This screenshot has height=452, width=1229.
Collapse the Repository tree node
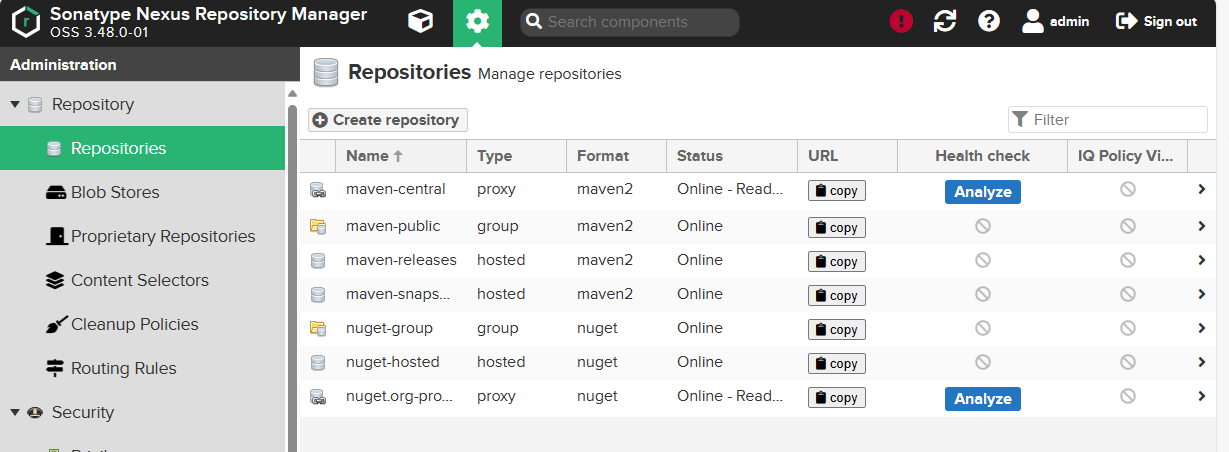15,105
